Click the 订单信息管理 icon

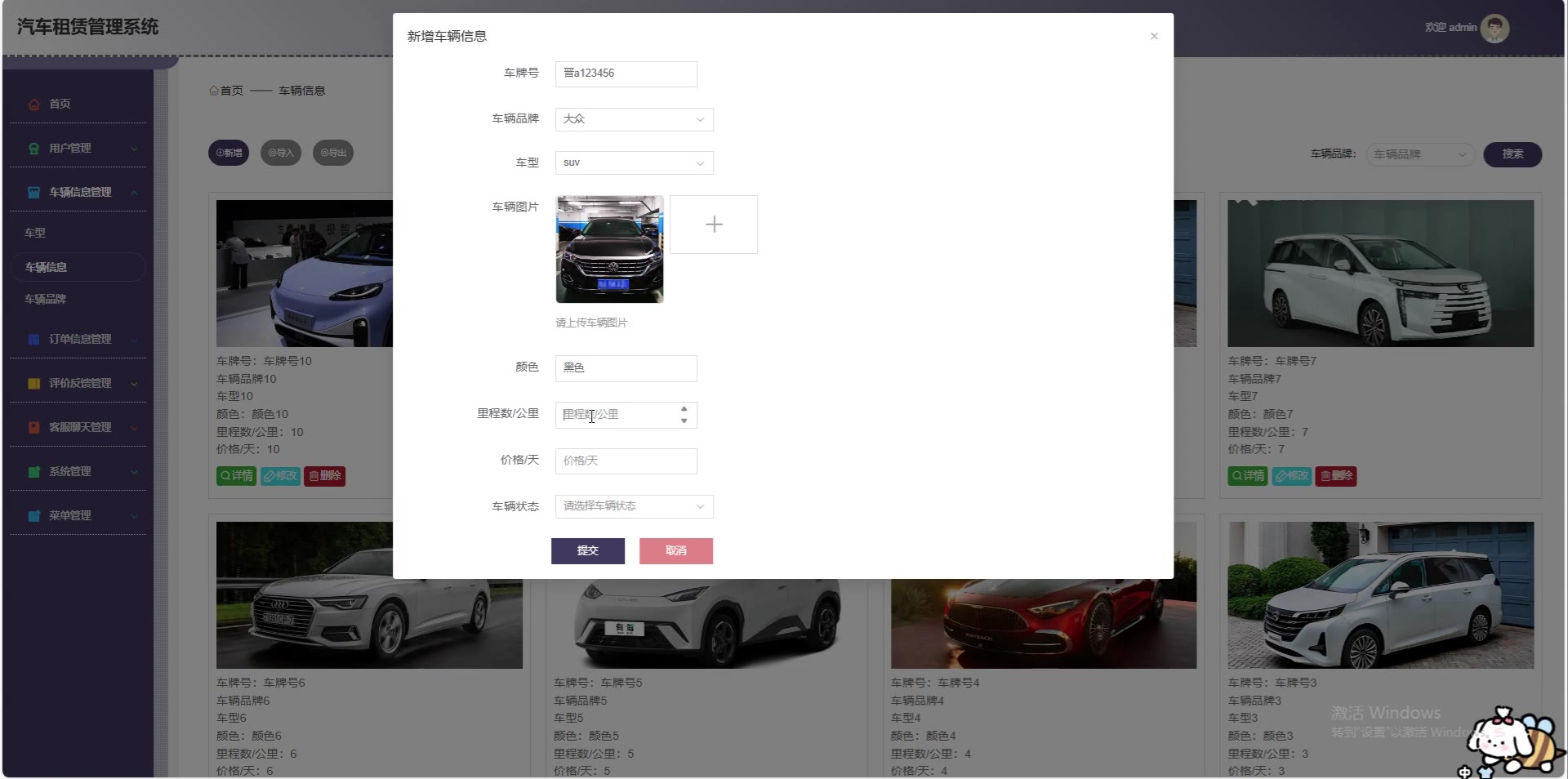point(34,340)
